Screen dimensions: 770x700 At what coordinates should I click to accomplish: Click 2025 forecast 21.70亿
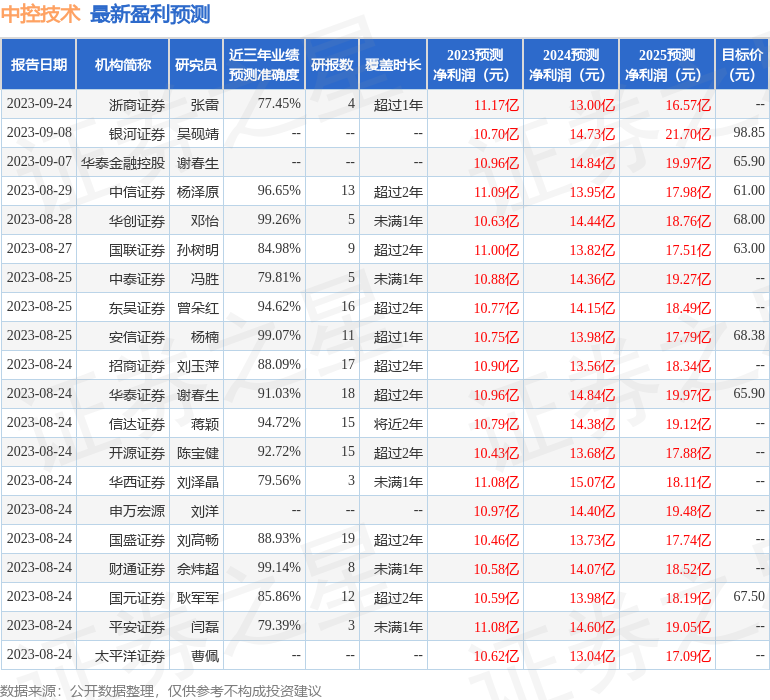pyautogui.click(x=688, y=134)
